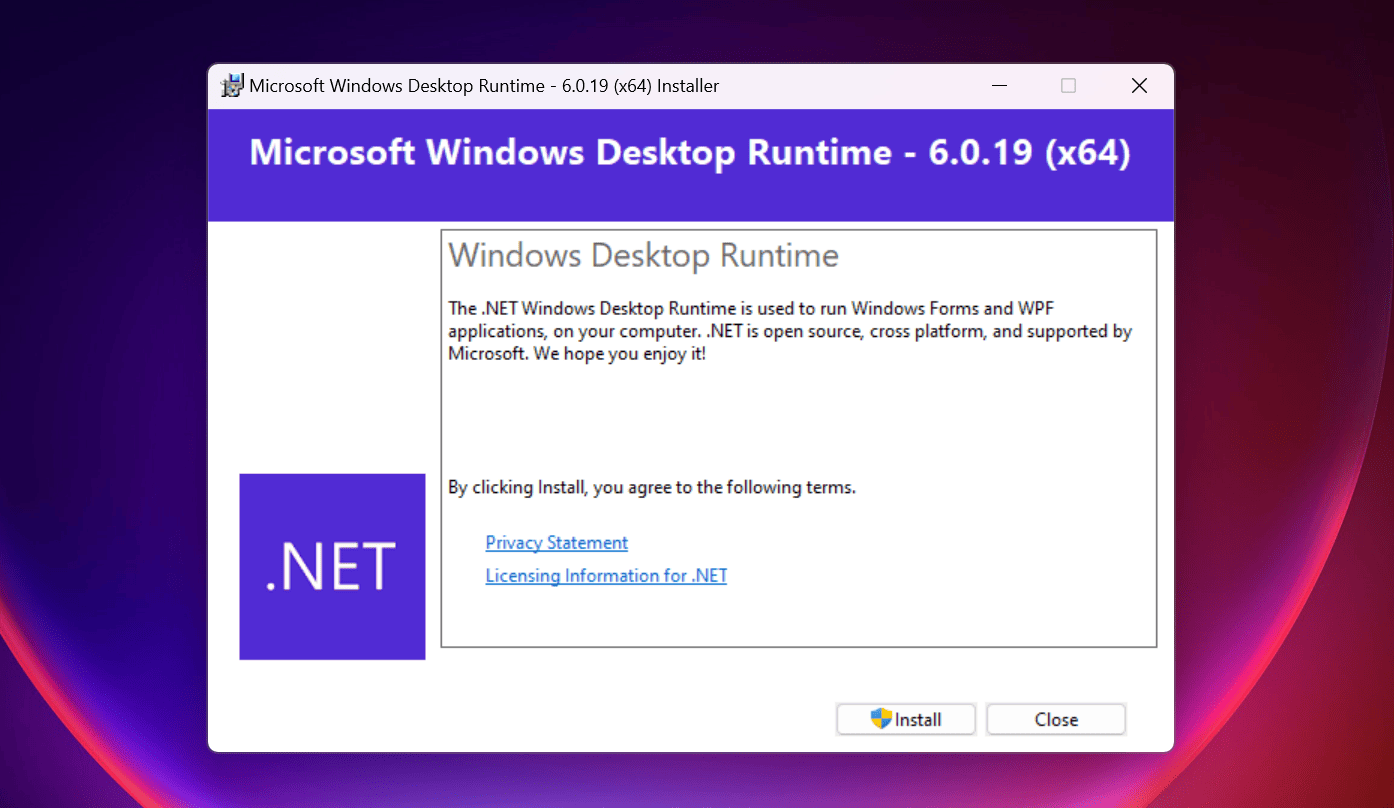
Task: Close the installer with title bar X
Action: pyautogui.click(x=1139, y=86)
